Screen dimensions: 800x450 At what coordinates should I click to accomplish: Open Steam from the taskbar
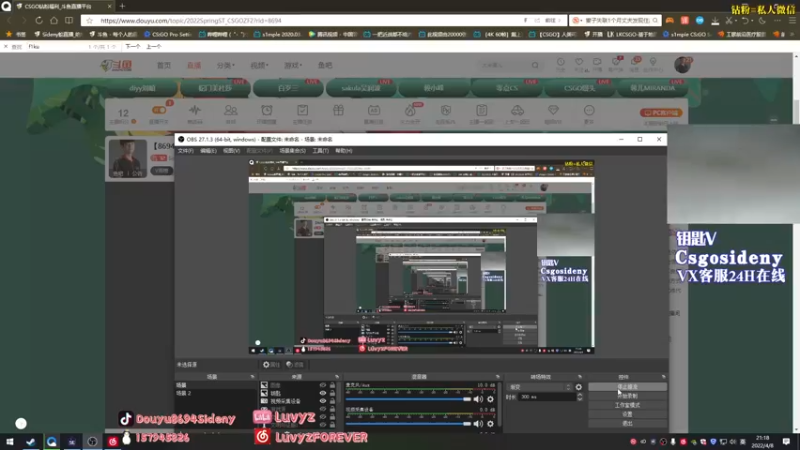pyautogui.click(x=31, y=441)
